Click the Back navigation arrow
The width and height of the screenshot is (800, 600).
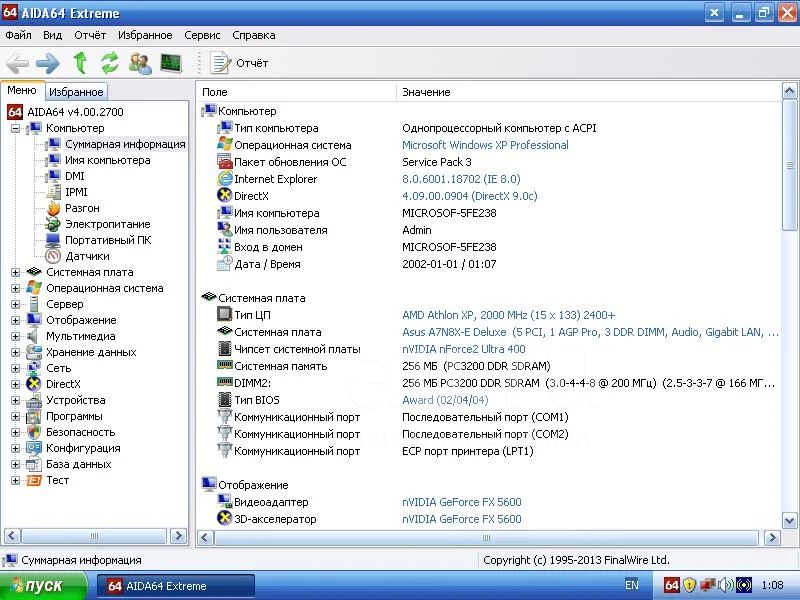[17, 63]
